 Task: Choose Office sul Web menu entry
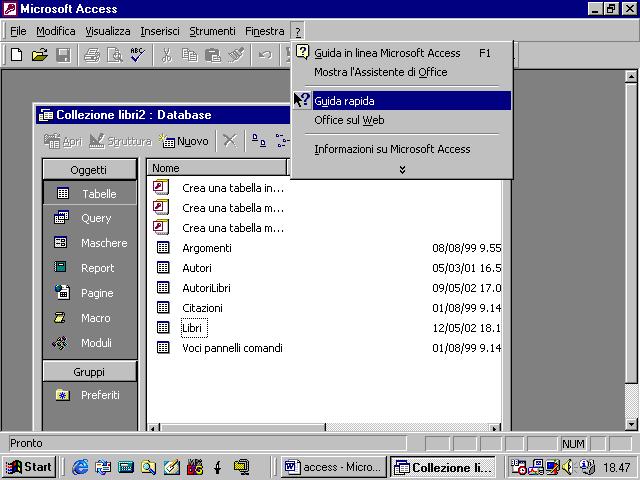tap(402, 120)
